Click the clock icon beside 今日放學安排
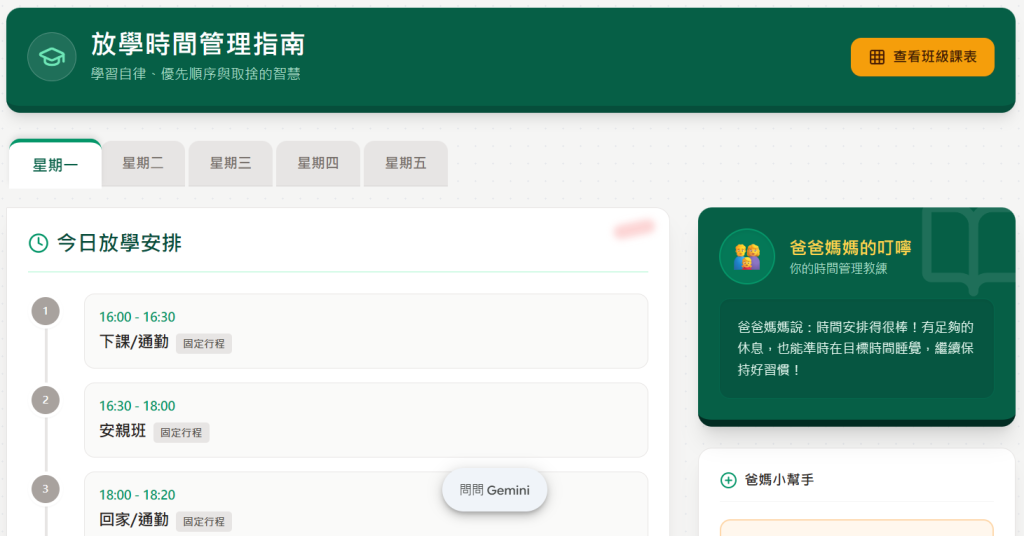 (39, 244)
